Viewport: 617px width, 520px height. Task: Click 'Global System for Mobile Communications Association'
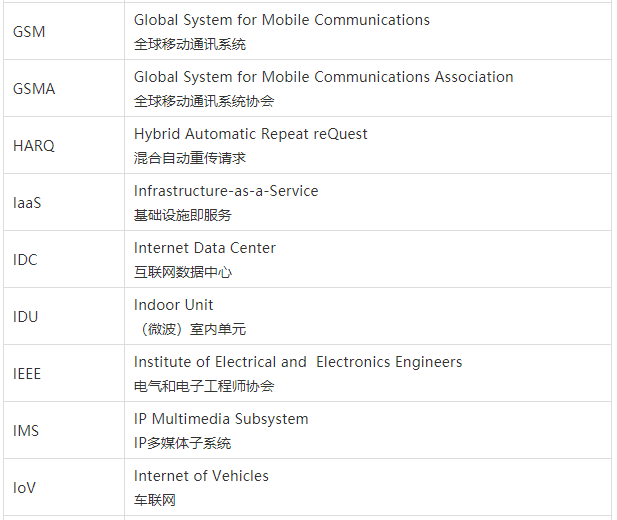point(323,77)
